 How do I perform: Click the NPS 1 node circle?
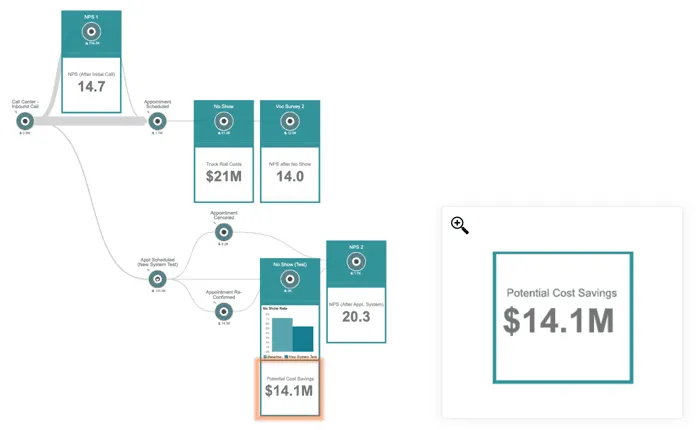click(x=91, y=32)
